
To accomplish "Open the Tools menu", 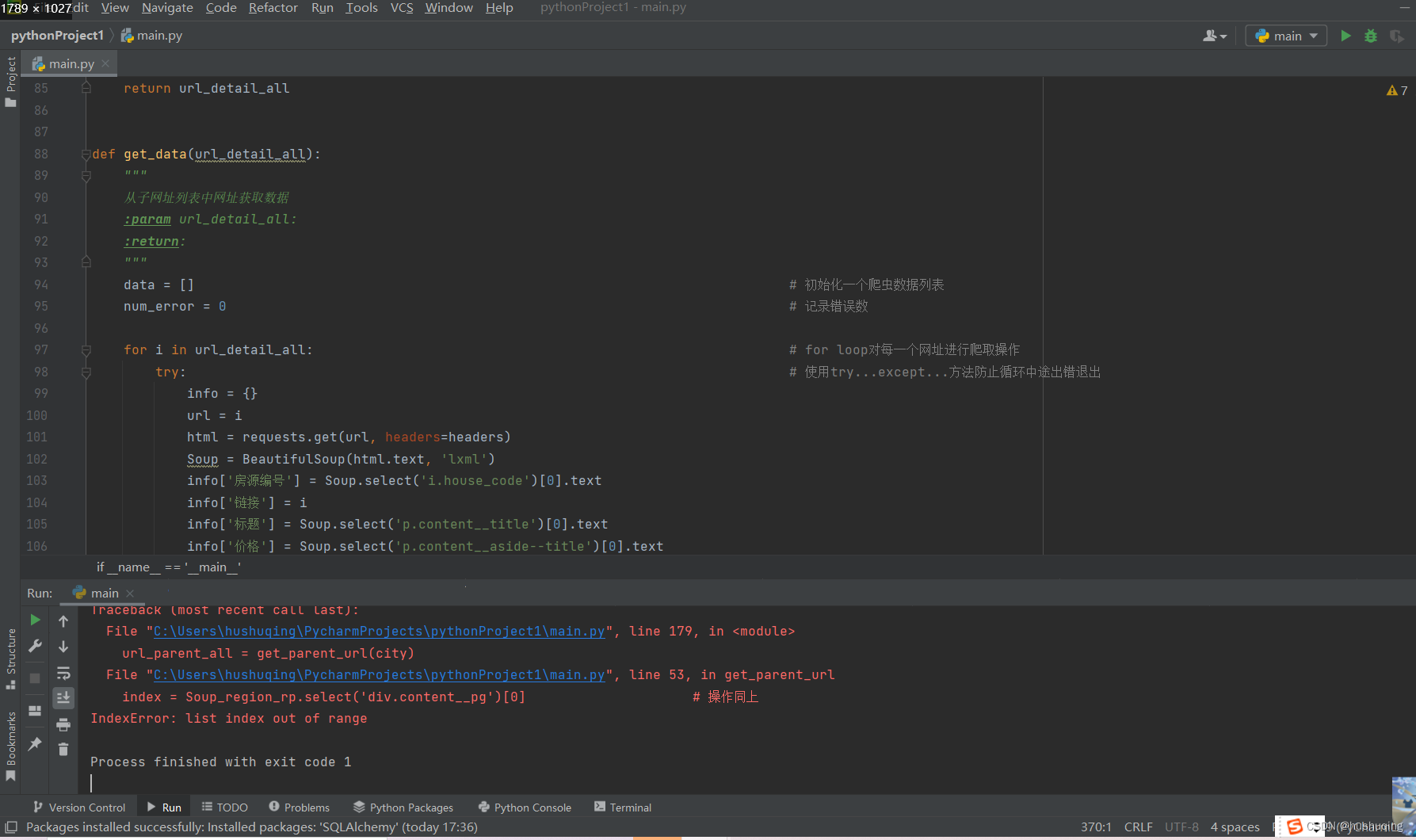I will point(362,8).
